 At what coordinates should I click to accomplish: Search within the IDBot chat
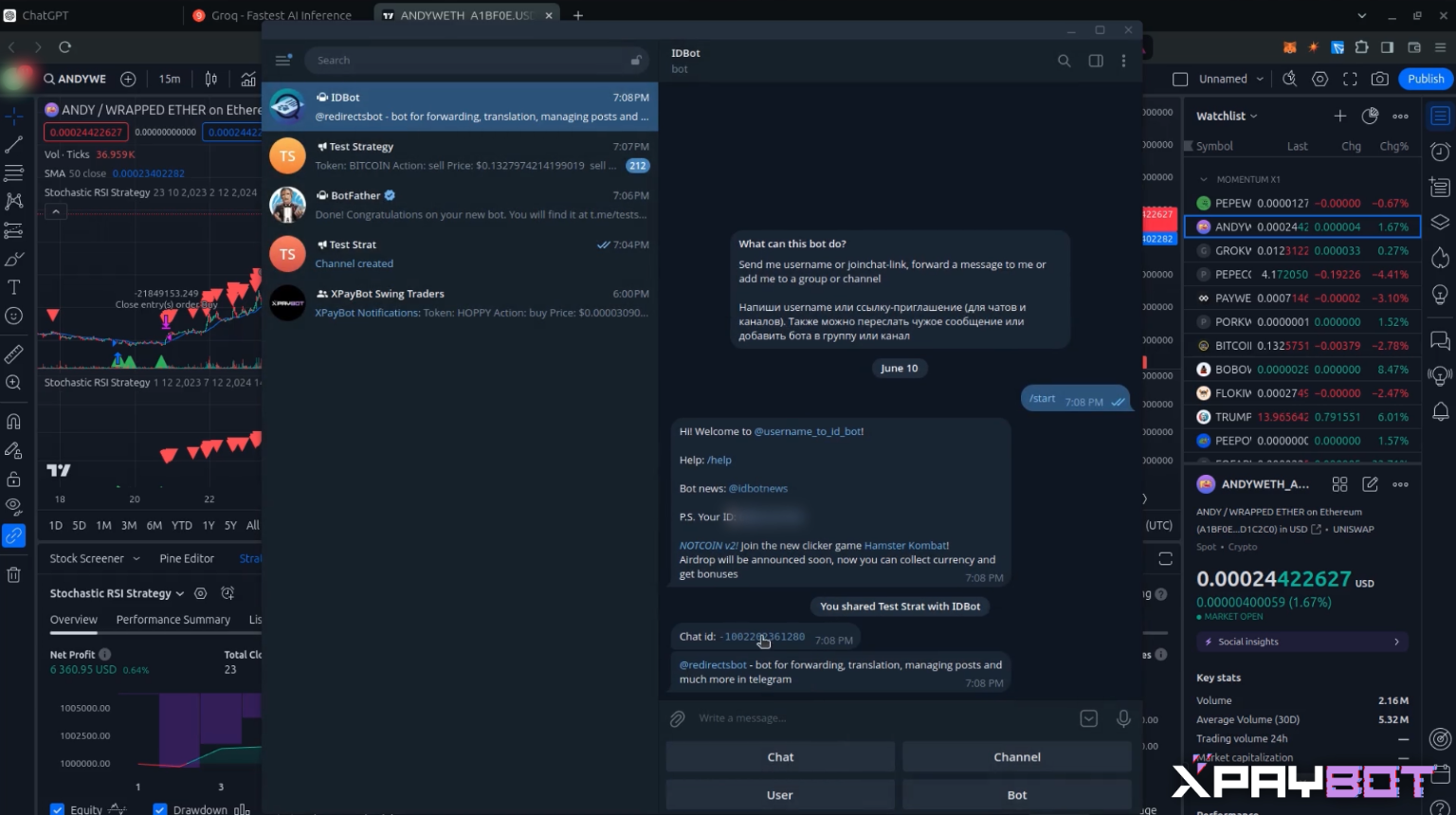pyautogui.click(x=1064, y=61)
